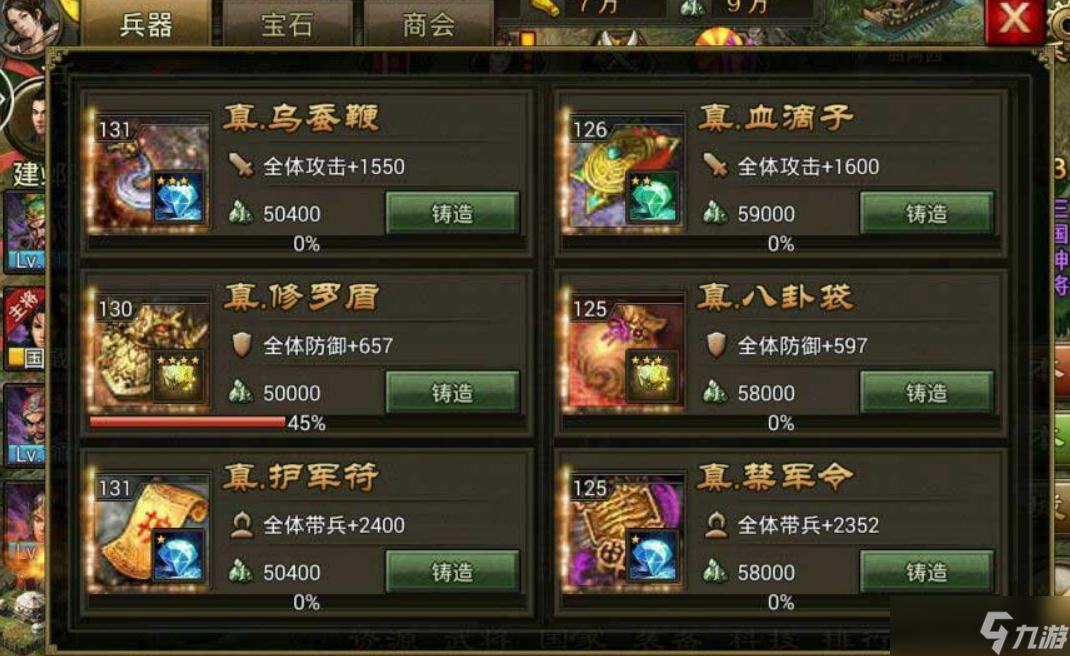Select the 真.八卦袋 bag icon

[626, 354]
